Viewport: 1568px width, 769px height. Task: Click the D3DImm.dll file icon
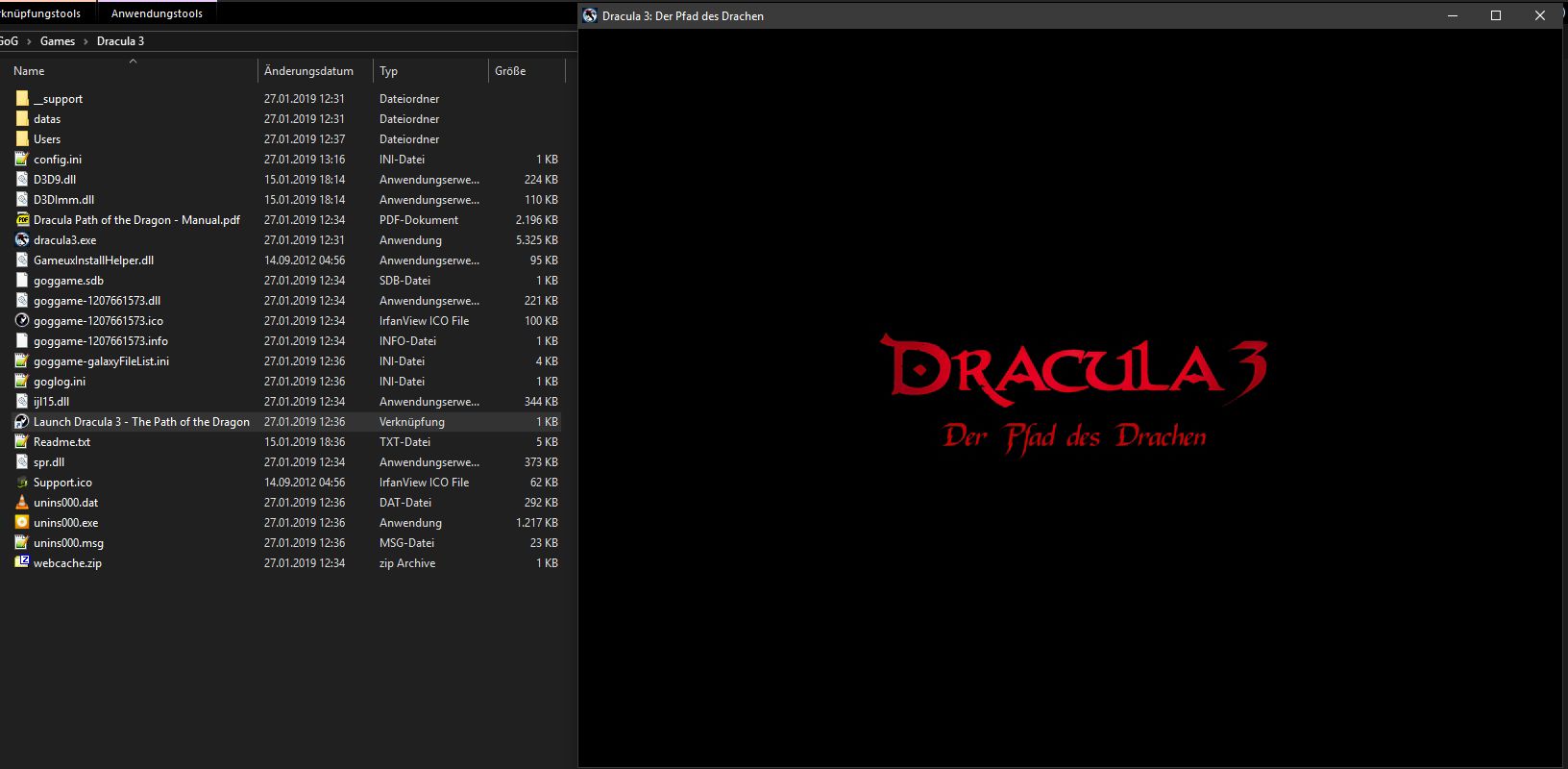coord(22,200)
